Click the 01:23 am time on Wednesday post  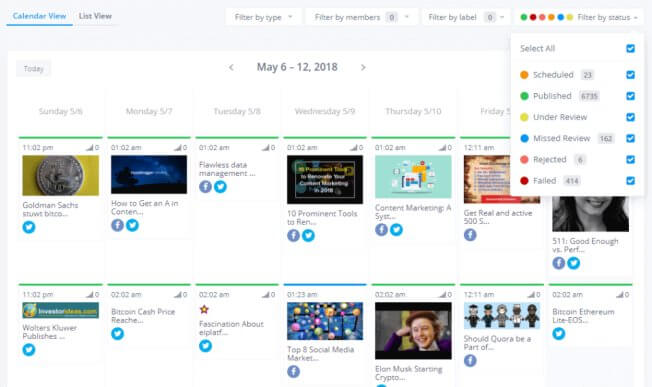[302, 294]
